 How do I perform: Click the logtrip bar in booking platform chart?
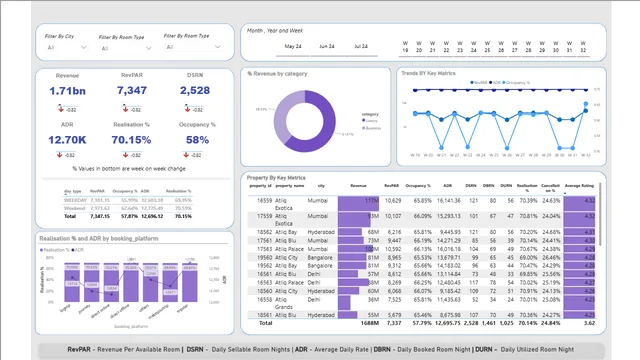click(x=72, y=282)
